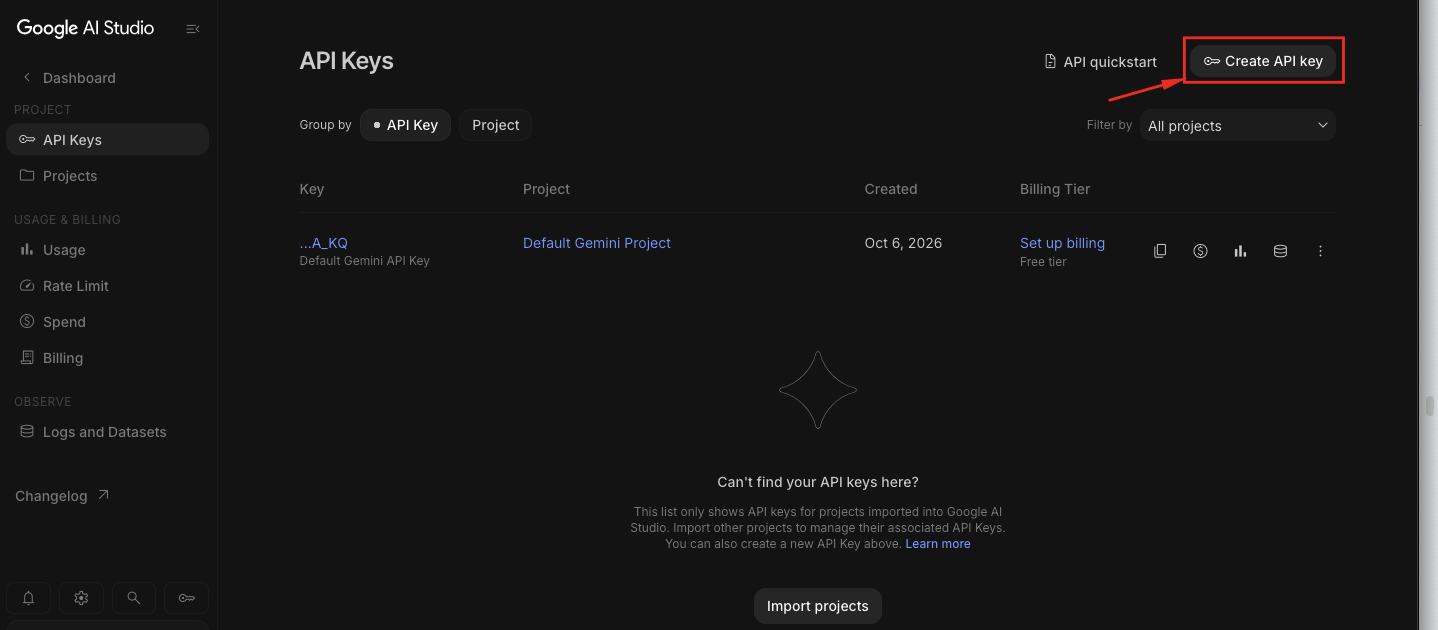Open the three-dot more options menu

(1320, 251)
